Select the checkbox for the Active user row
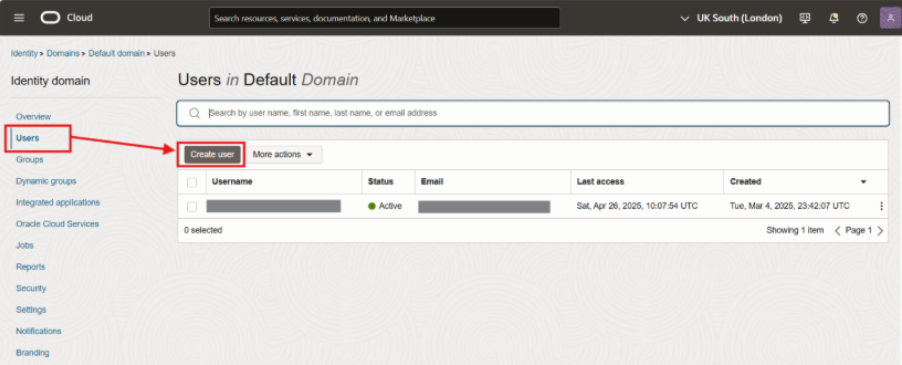Viewport: 902px width, 365px height. (x=192, y=206)
